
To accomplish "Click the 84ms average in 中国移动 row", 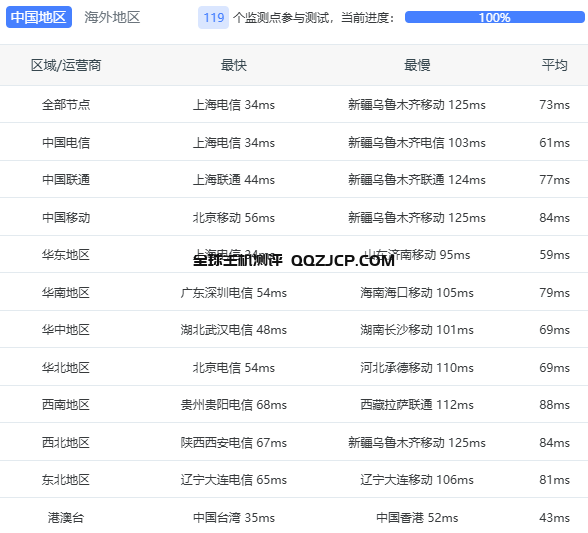I will 554,218.
